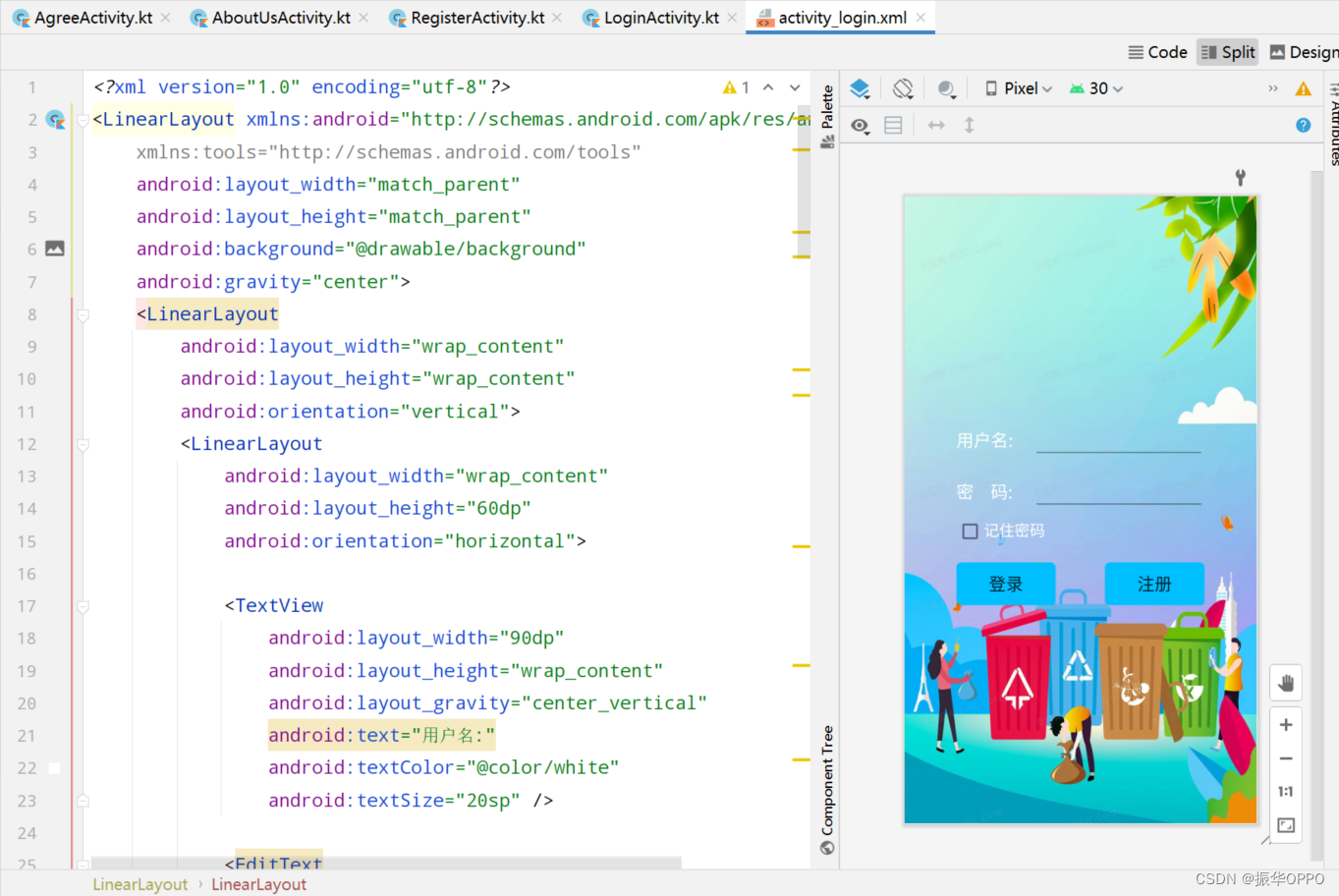Close the activity_login.xml tab
The width and height of the screenshot is (1339, 896).
(921, 18)
